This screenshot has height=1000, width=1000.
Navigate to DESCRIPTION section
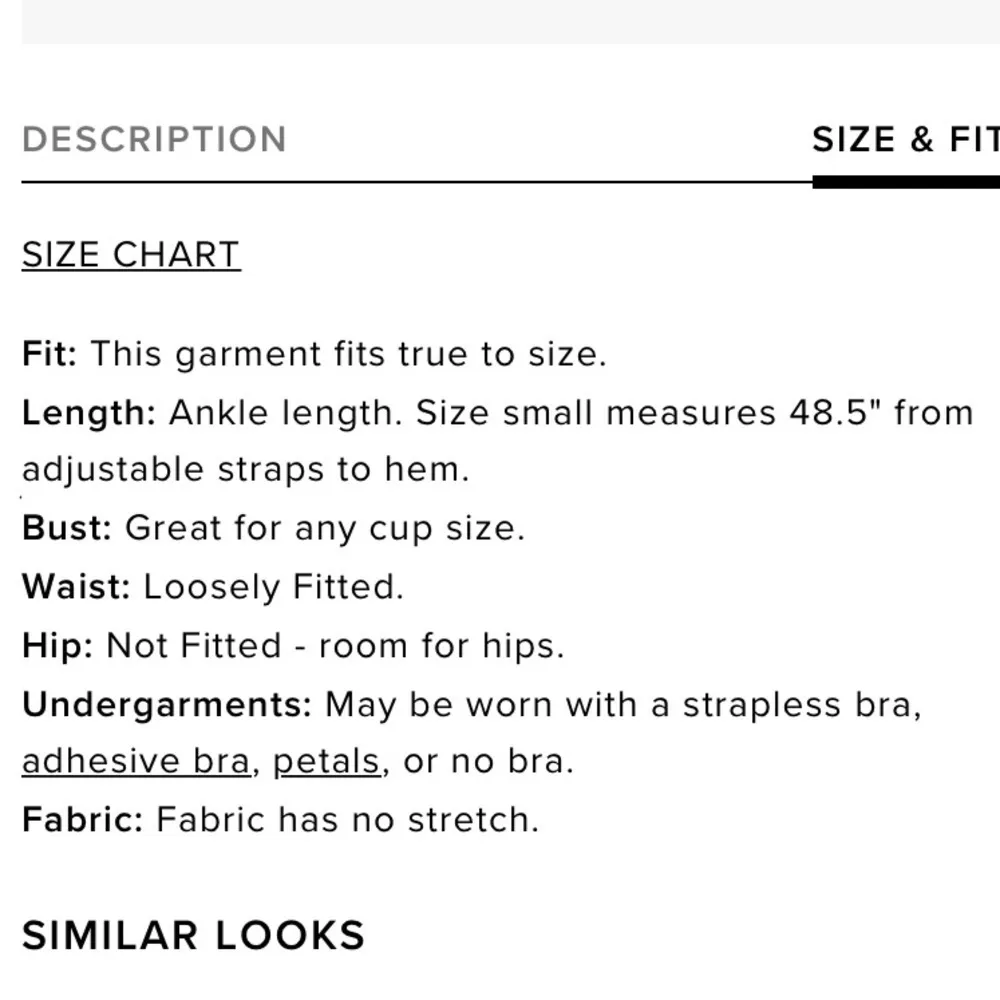tap(156, 139)
